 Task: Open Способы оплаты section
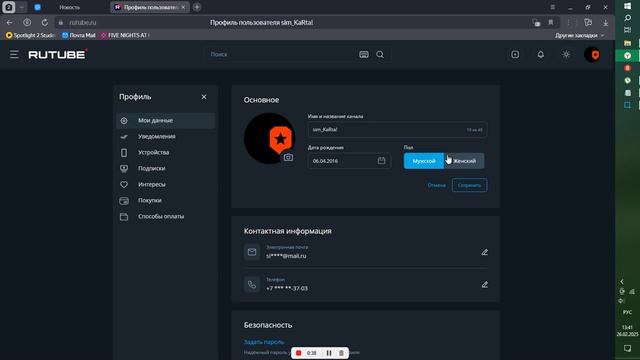click(165, 216)
